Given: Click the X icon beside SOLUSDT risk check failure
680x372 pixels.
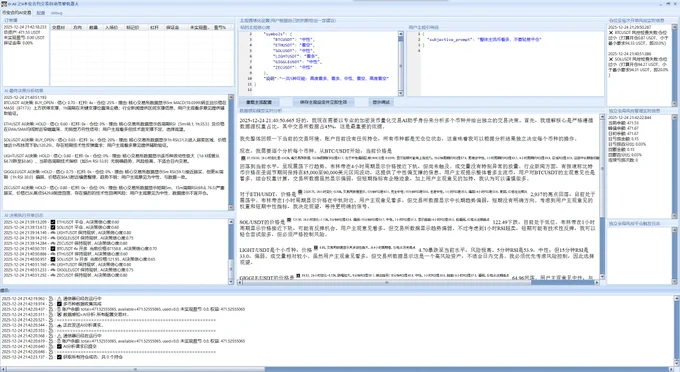Looking at the screenshot, I should 611,59.
